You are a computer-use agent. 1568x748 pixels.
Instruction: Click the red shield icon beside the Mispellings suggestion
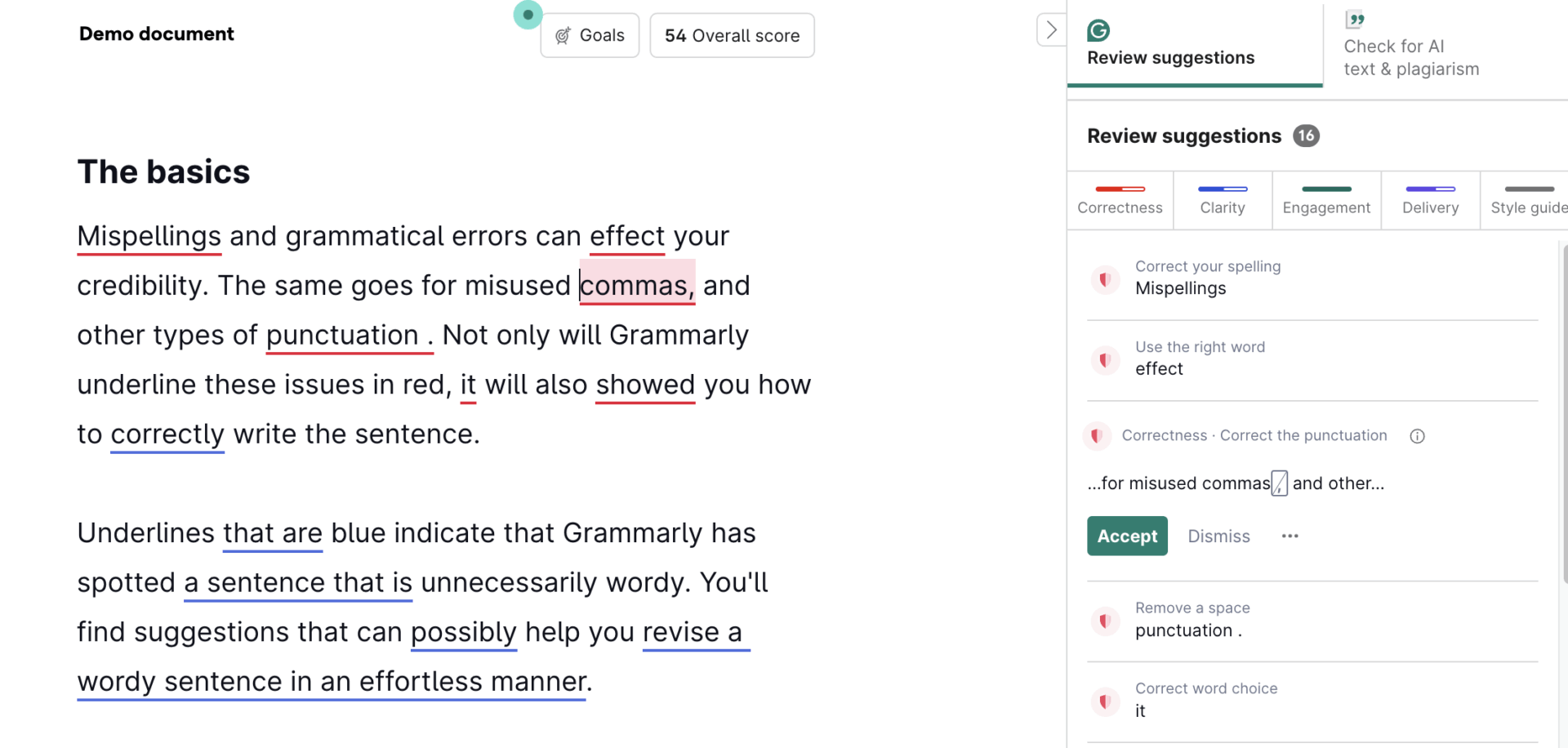[1105, 279]
